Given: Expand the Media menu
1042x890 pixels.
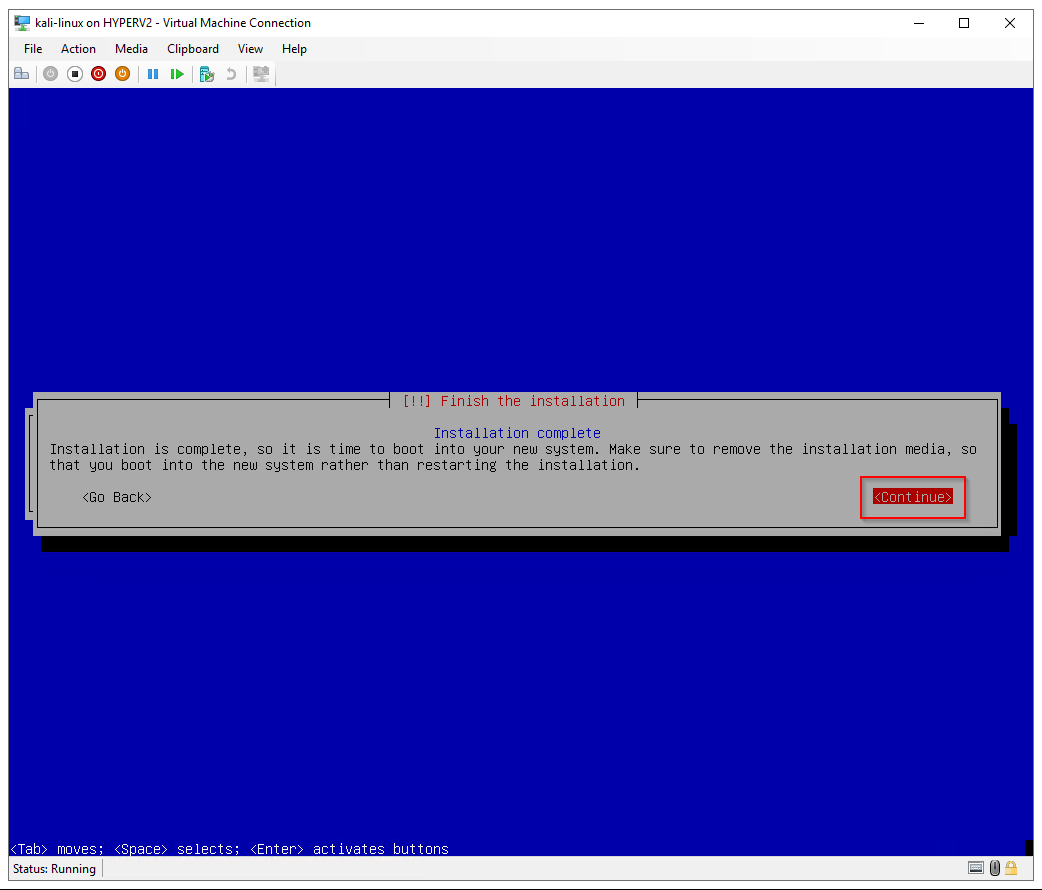Looking at the screenshot, I should (x=131, y=49).
